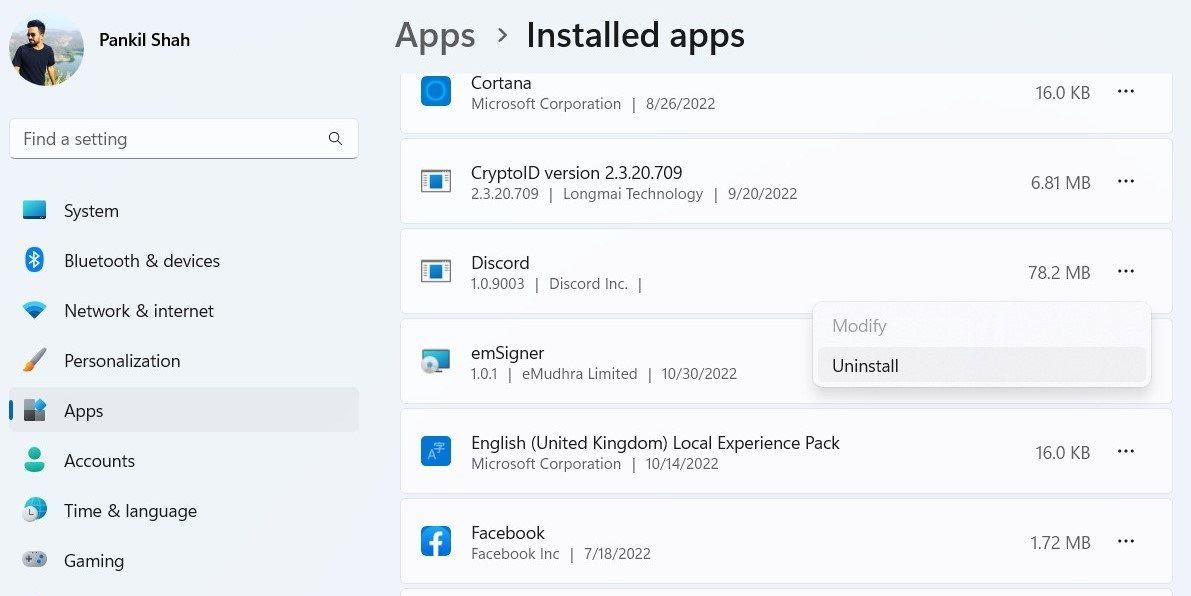Click the three-dot menu for Discord
This screenshot has width=1191, height=596.
[1126, 271]
